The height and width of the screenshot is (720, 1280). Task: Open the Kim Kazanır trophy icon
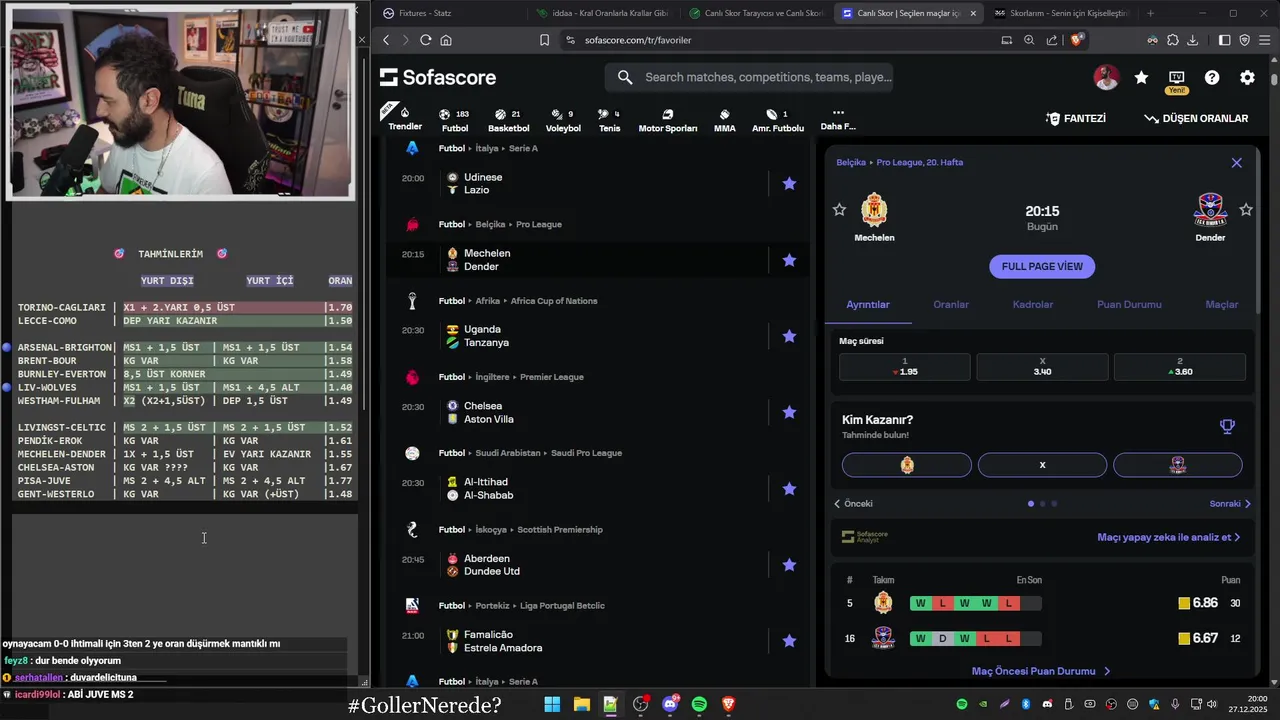pyautogui.click(x=1227, y=426)
